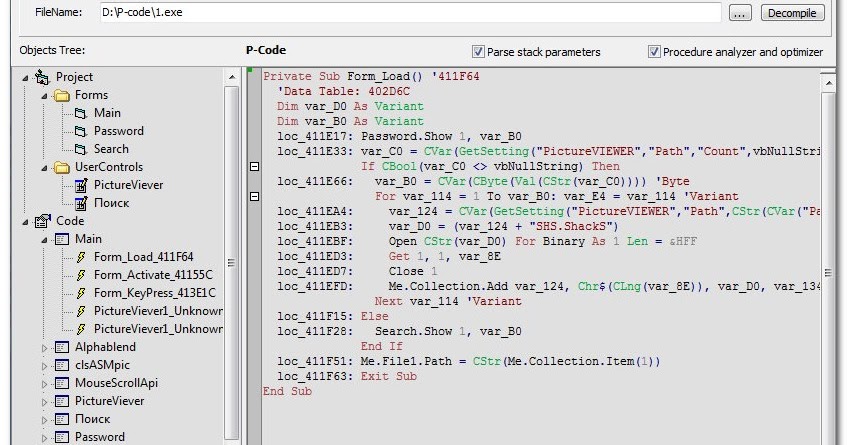Select the MouseScrollApi code module

coord(116,383)
